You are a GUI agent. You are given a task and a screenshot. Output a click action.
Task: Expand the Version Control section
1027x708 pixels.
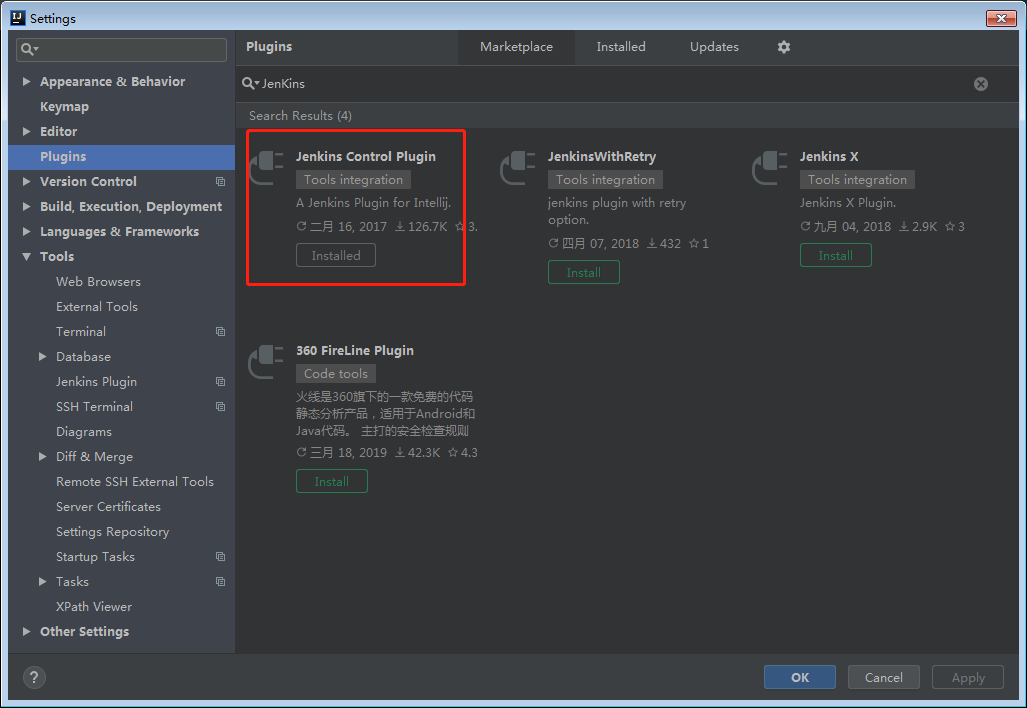click(x=26, y=181)
